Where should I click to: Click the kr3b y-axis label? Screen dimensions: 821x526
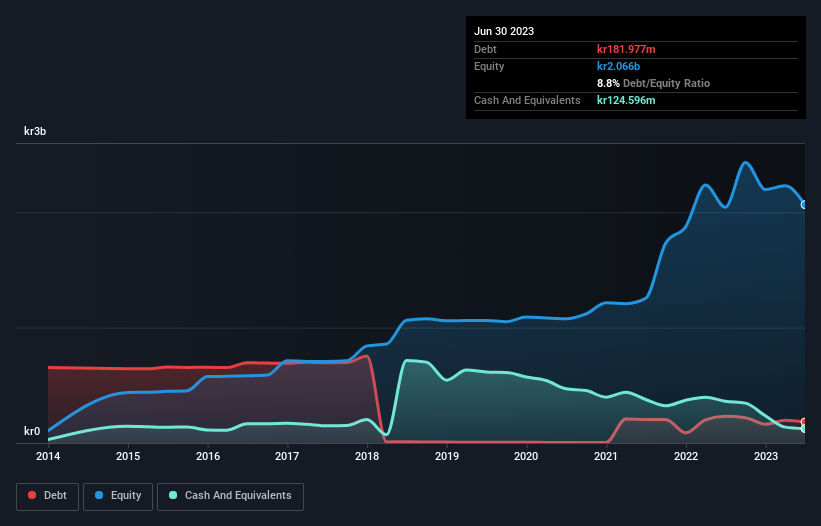pyautogui.click(x=35, y=131)
